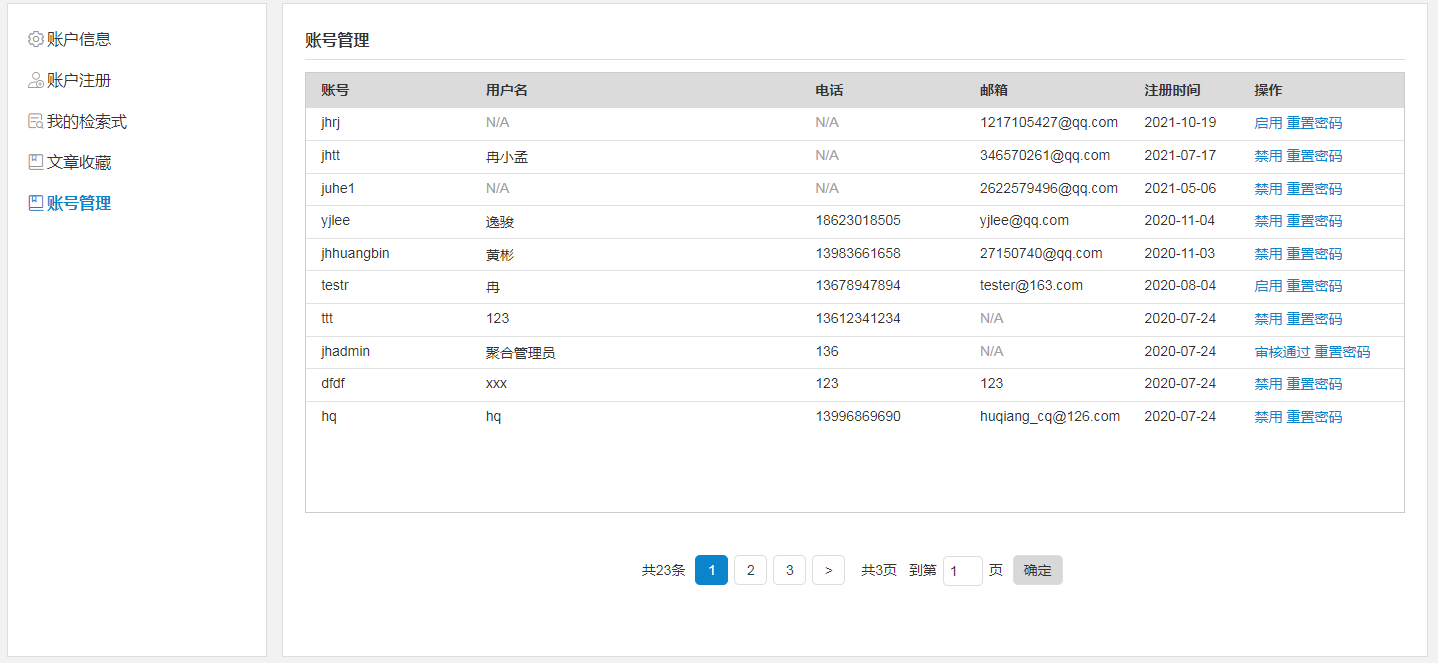Approve jhadmin with 审核通过 link

[x=1281, y=352]
